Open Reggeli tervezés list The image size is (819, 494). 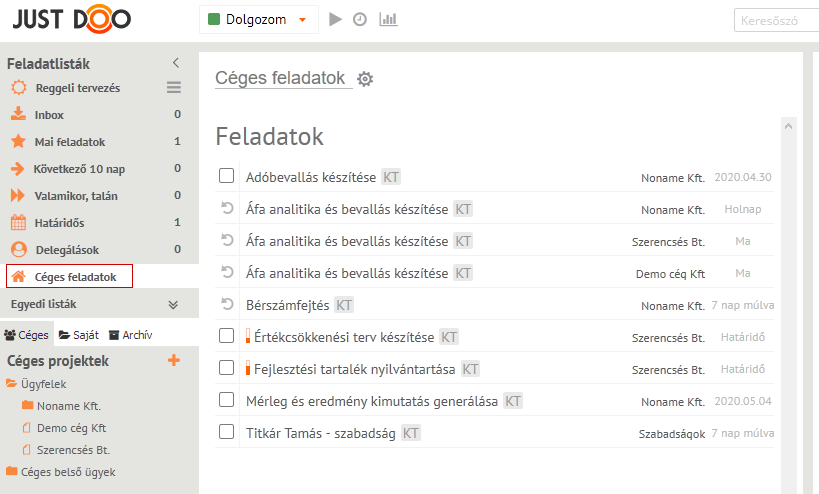(x=78, y=88)
